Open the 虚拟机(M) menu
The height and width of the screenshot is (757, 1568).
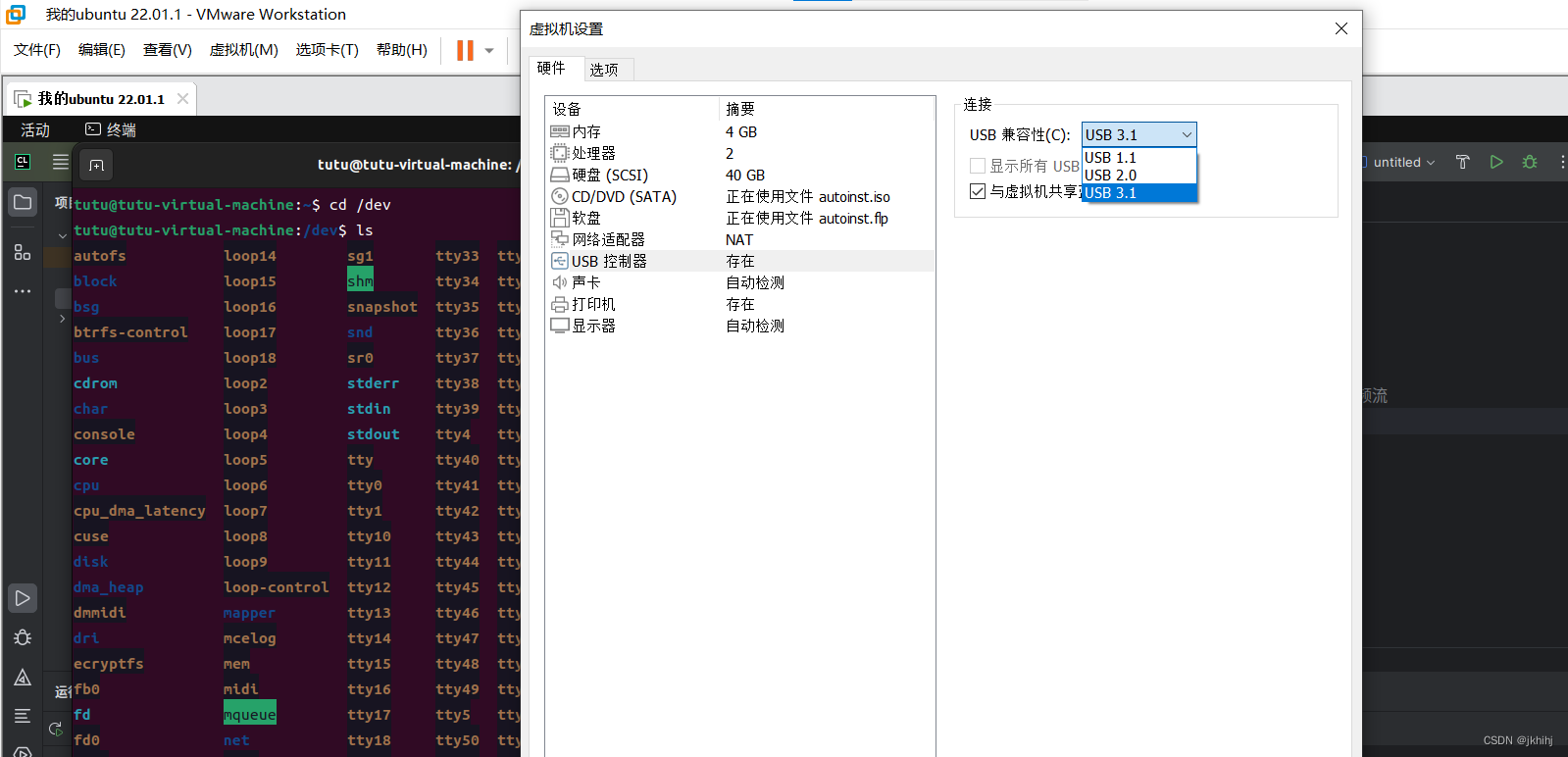(244, 50)
